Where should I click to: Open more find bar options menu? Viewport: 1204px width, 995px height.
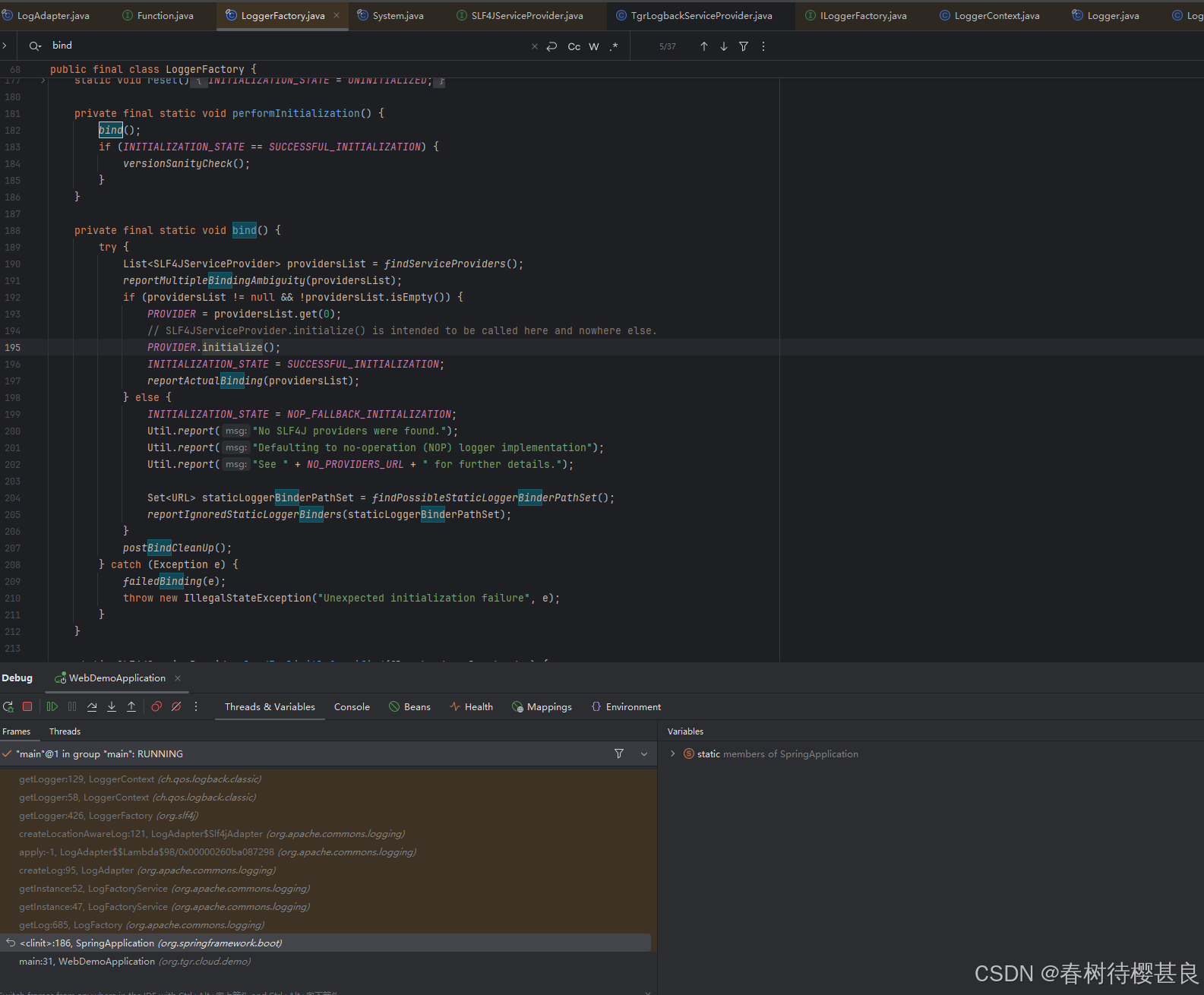pos(763,46)
